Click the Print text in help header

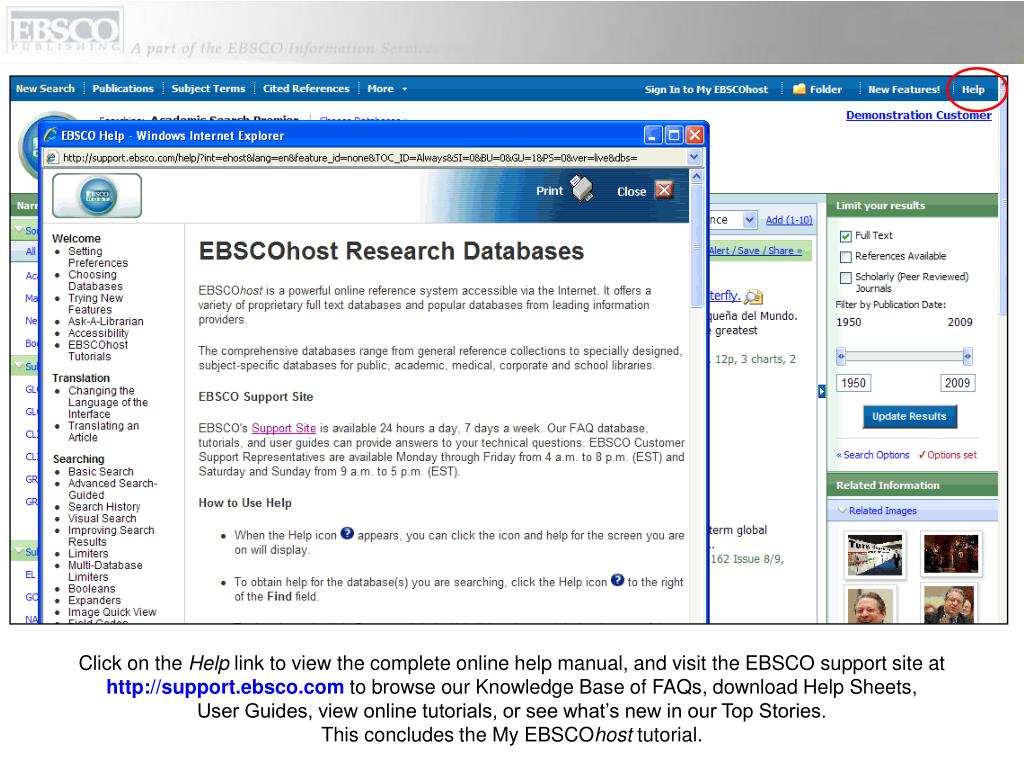[x=549, y=191]
